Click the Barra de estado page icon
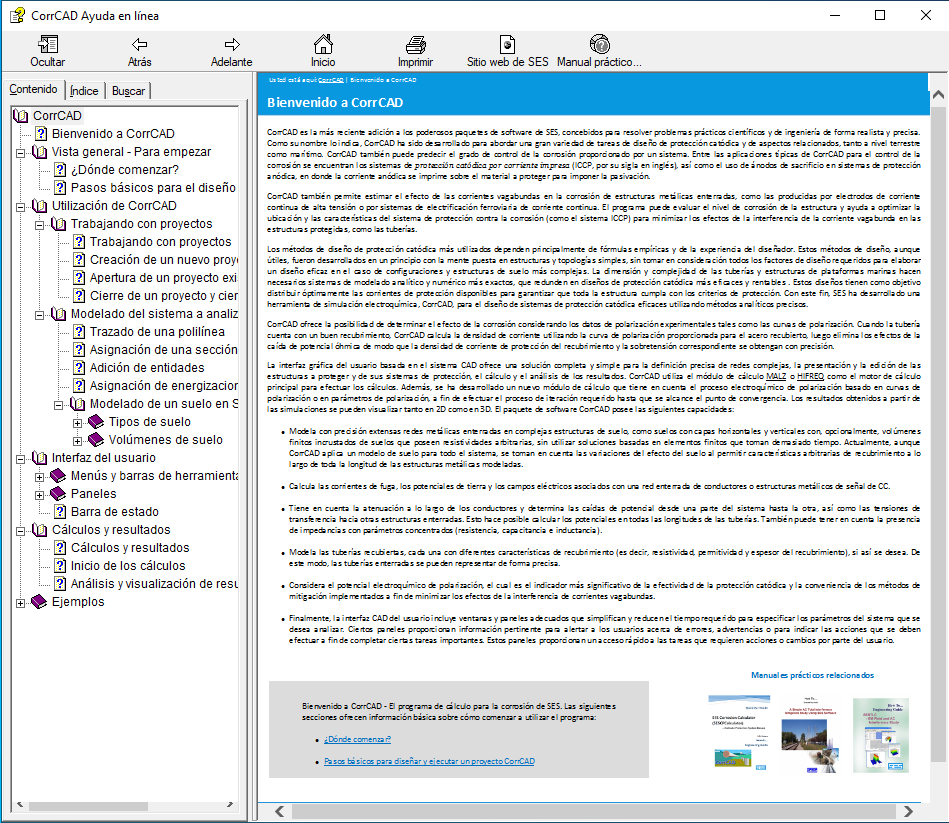949x823 pixels. (x=60, y=512)
